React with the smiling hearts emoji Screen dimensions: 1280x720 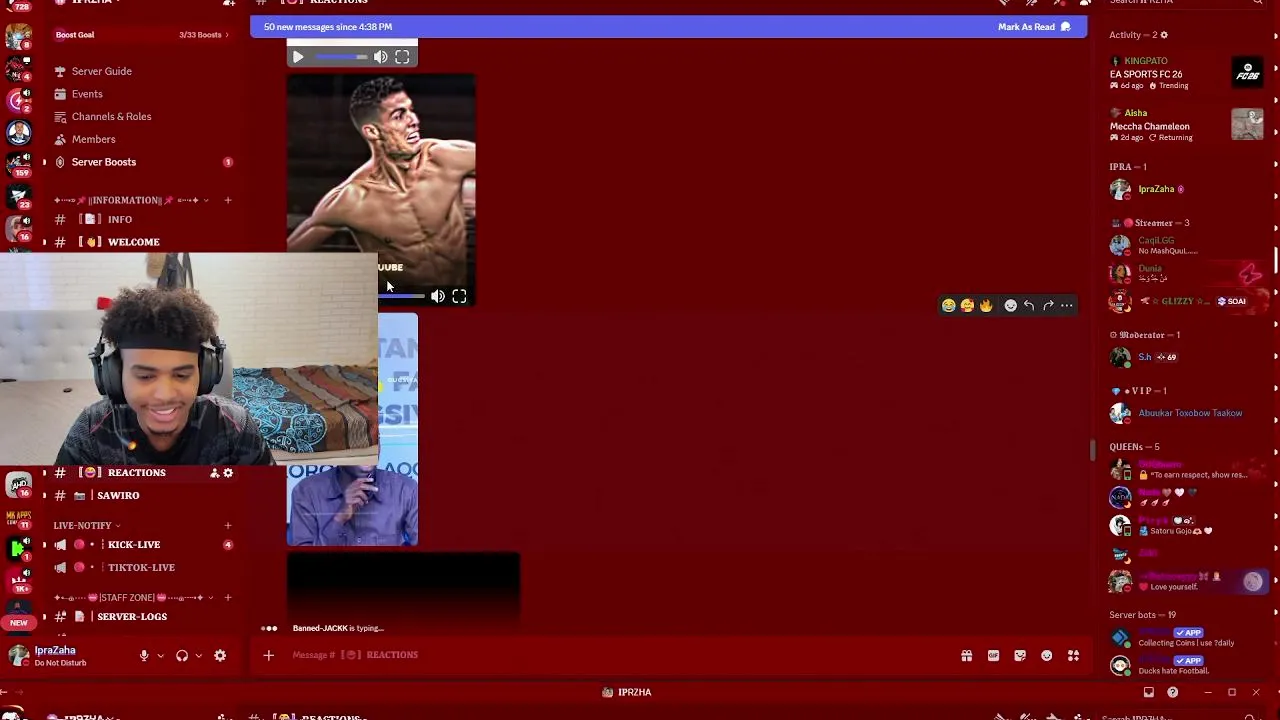coord(967,305)
